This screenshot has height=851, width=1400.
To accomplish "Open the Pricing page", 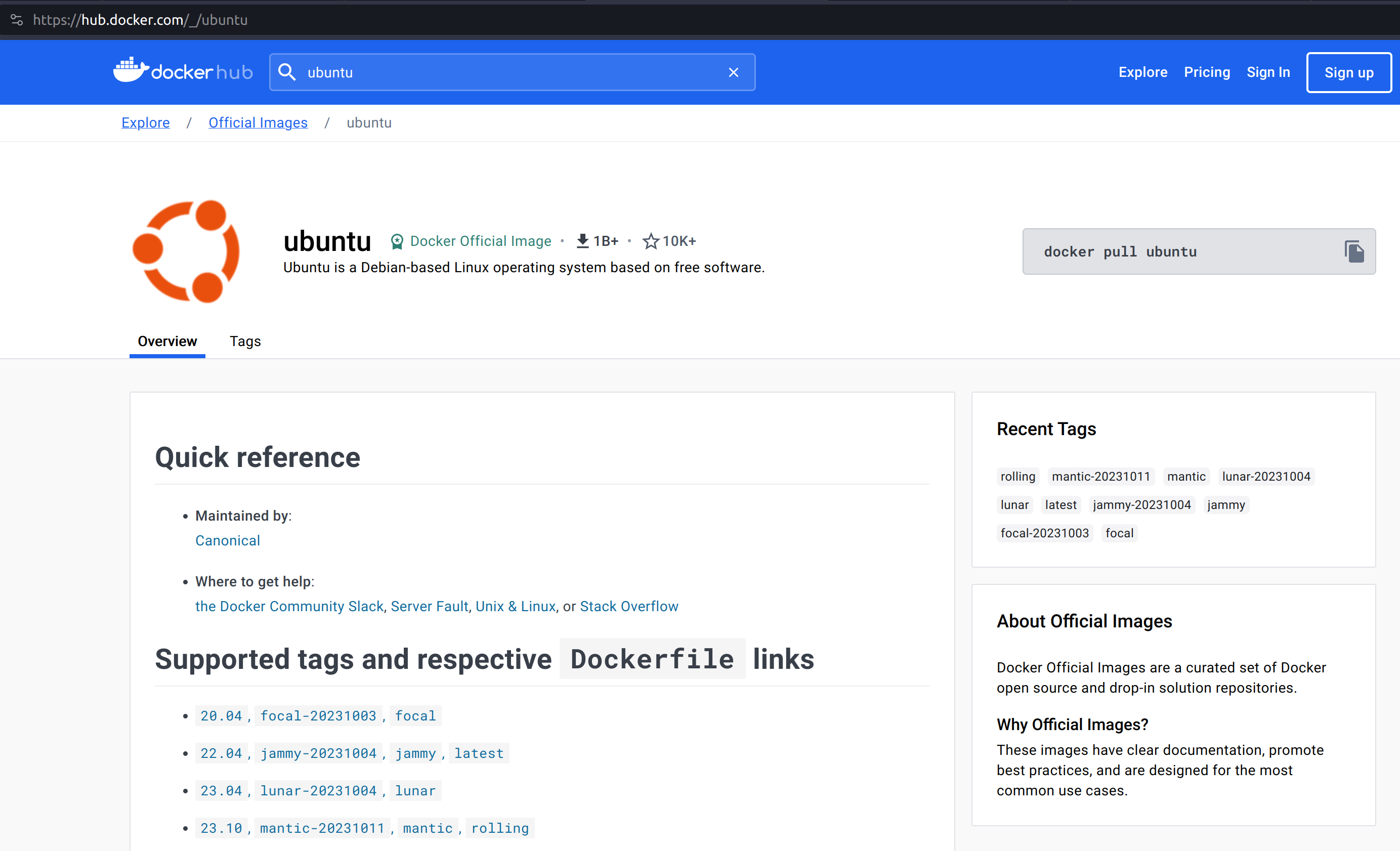I will 1207,72.
